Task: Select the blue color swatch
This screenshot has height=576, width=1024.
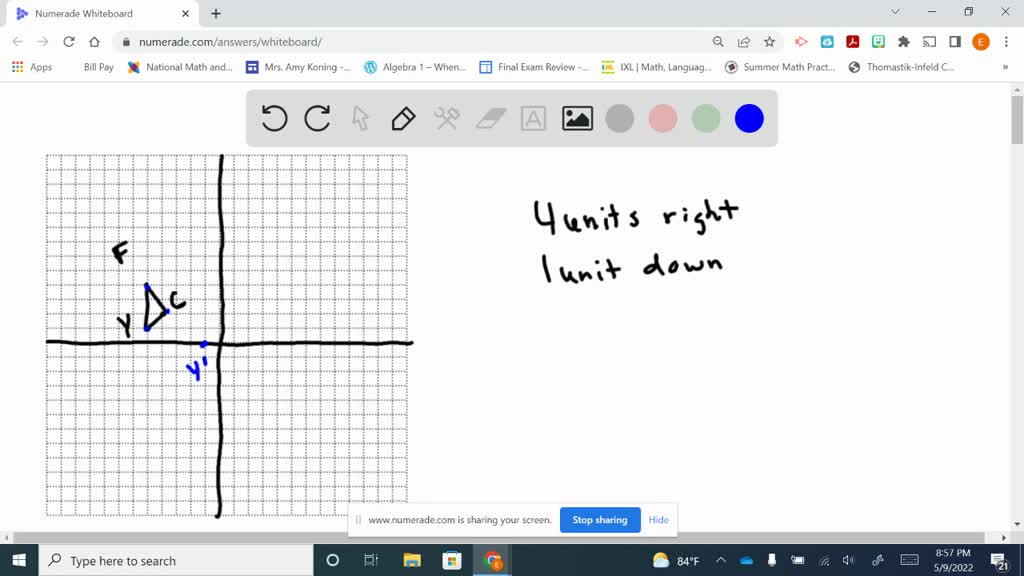Action: pyautogui.click(x=748, y=118)
